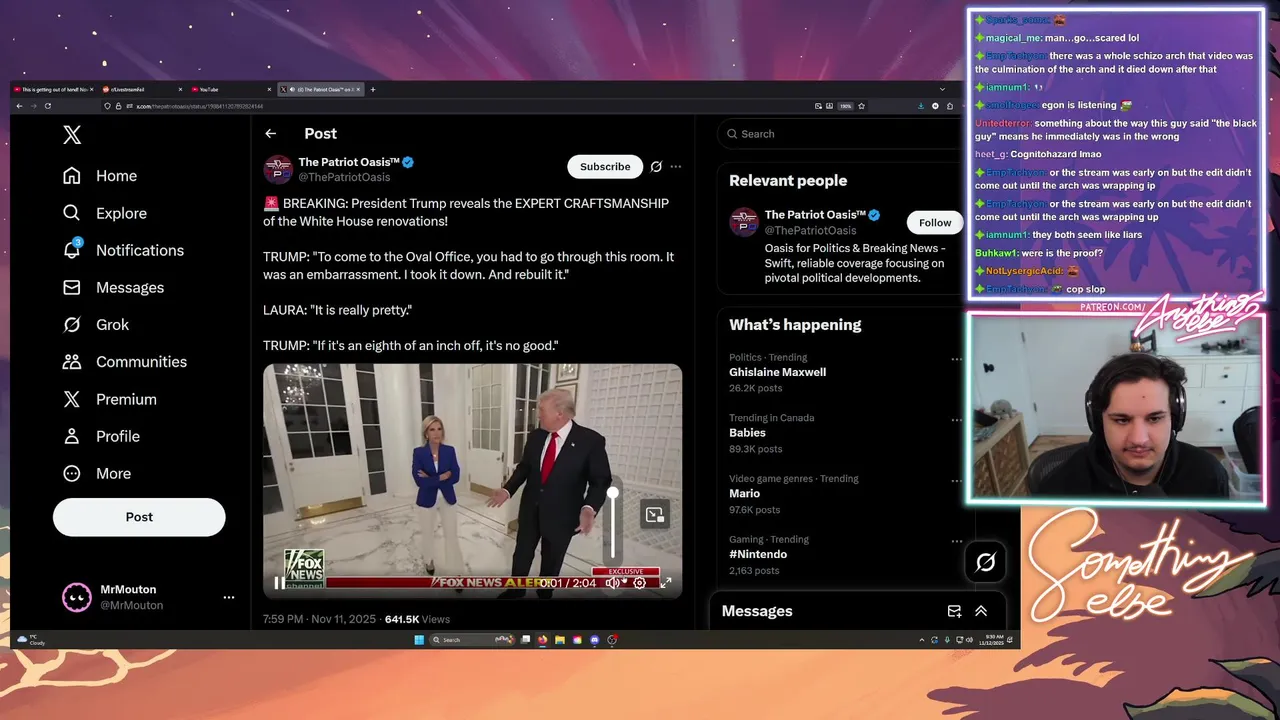The height and width of the screenshot is (720, 1280).
Task: Click @ThePatriotOasis handle under post author
Action: coord(344,177)
